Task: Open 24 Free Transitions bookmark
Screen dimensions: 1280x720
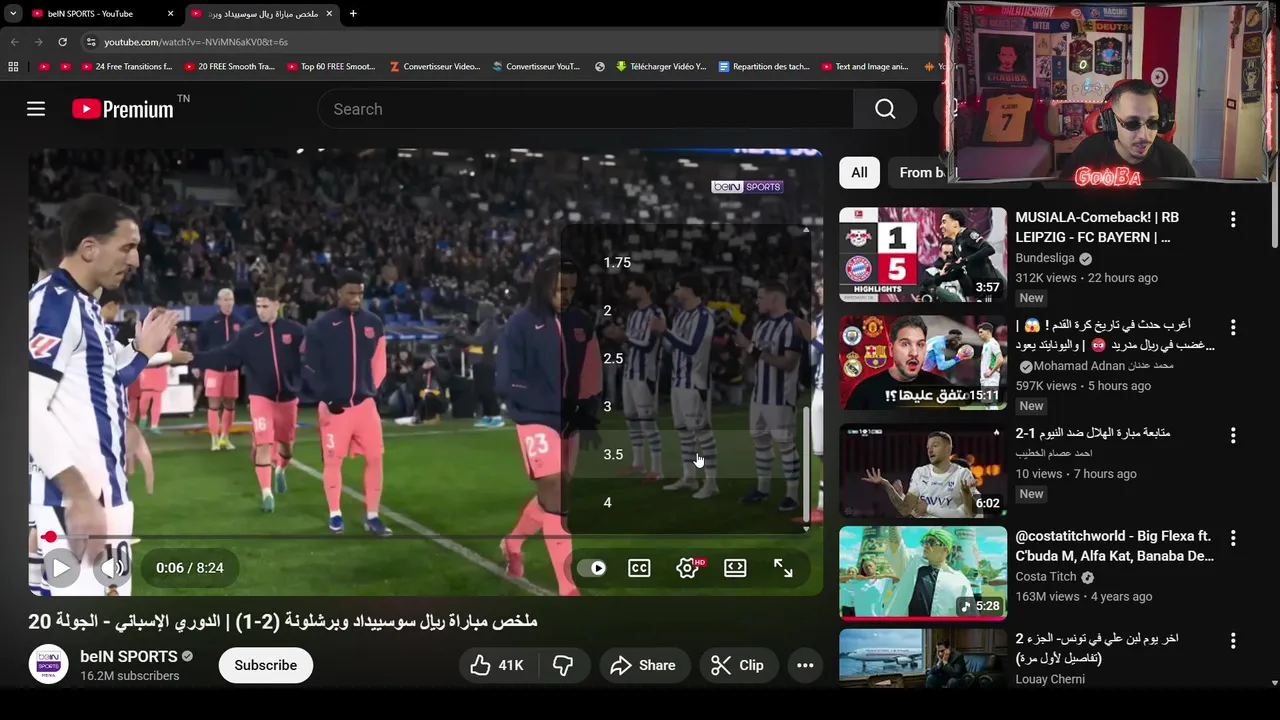Action: (x=127, y=67)
